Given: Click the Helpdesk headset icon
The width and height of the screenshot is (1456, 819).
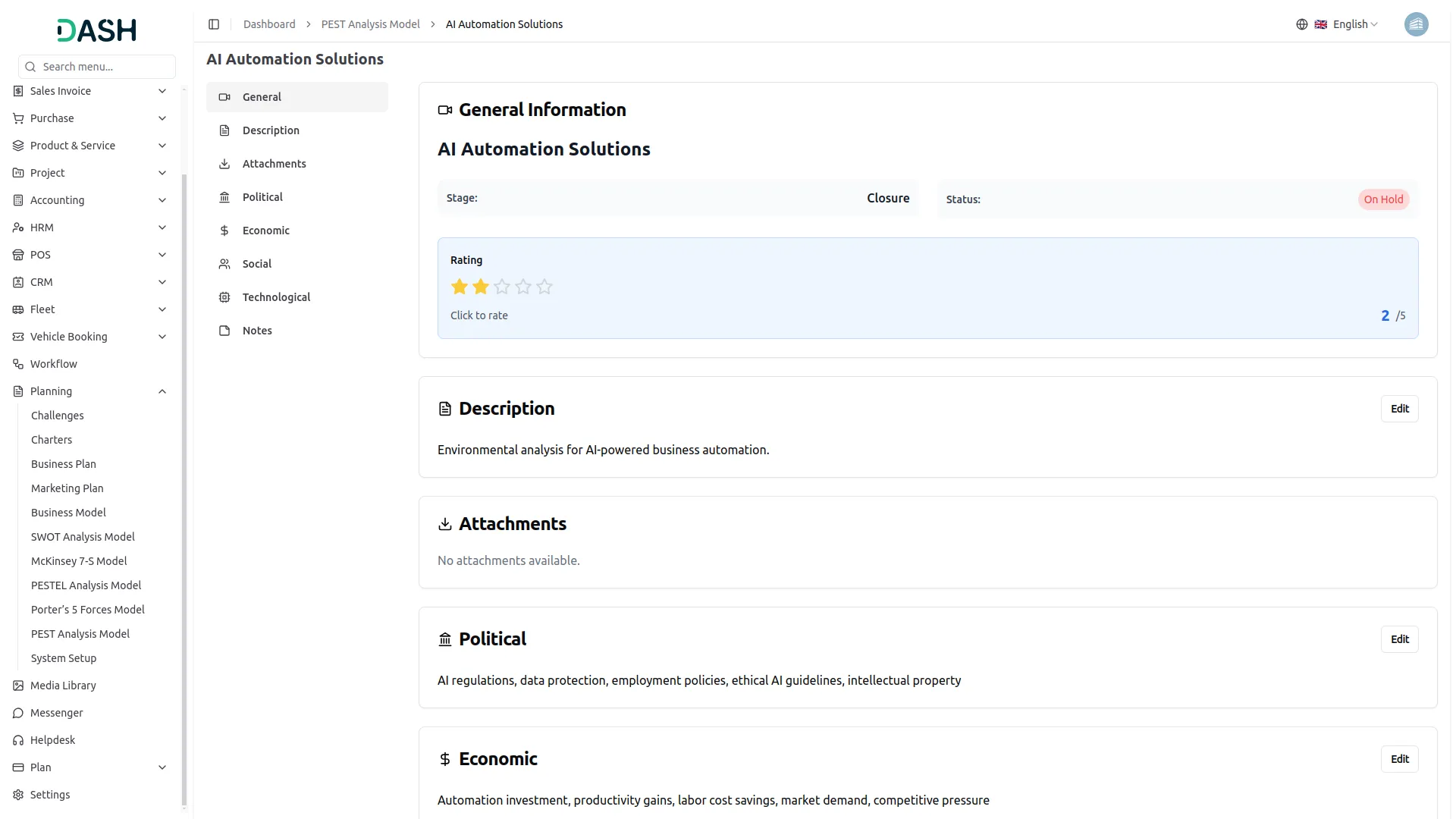Looking at the screenshot, I should [x=18, y=740].
